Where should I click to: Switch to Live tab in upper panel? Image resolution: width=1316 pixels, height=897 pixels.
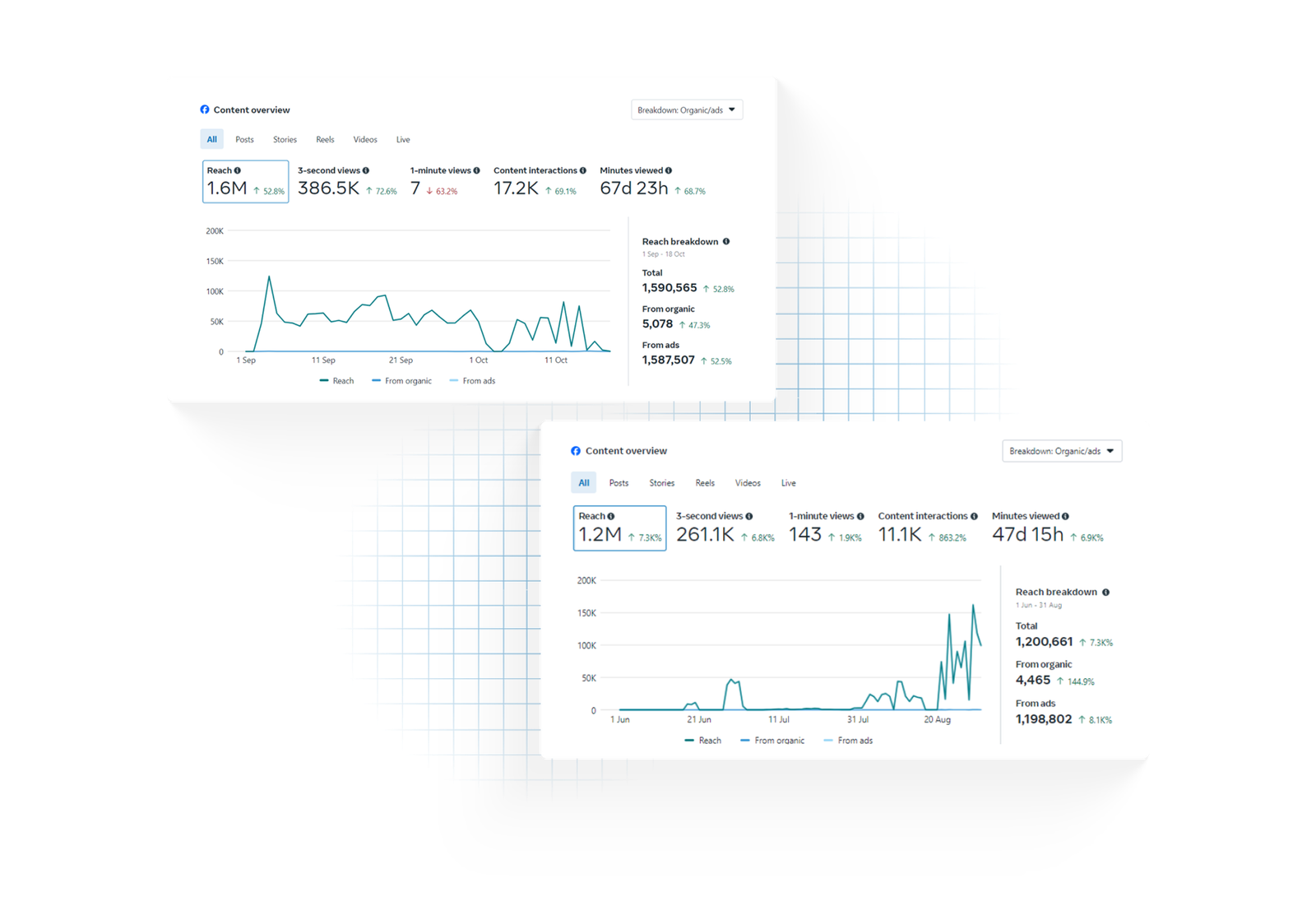coord(403,139)
